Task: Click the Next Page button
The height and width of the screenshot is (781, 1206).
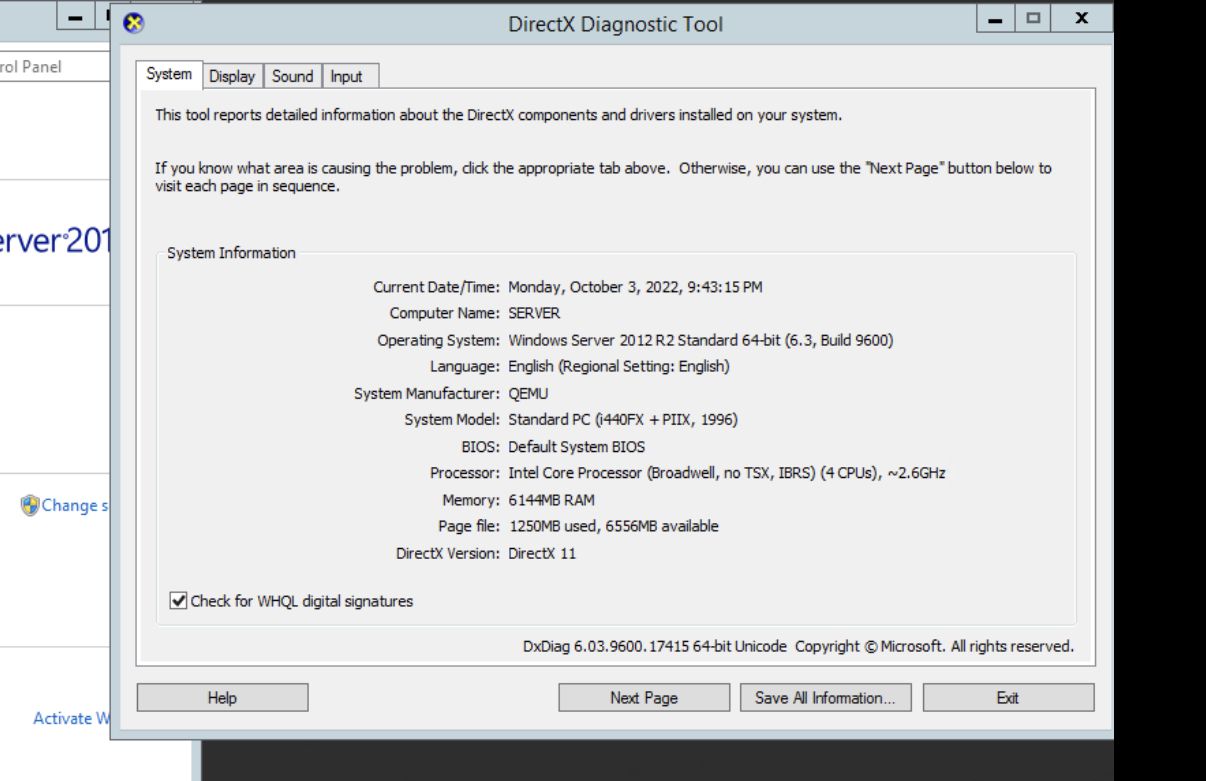Action: [643, 698]
